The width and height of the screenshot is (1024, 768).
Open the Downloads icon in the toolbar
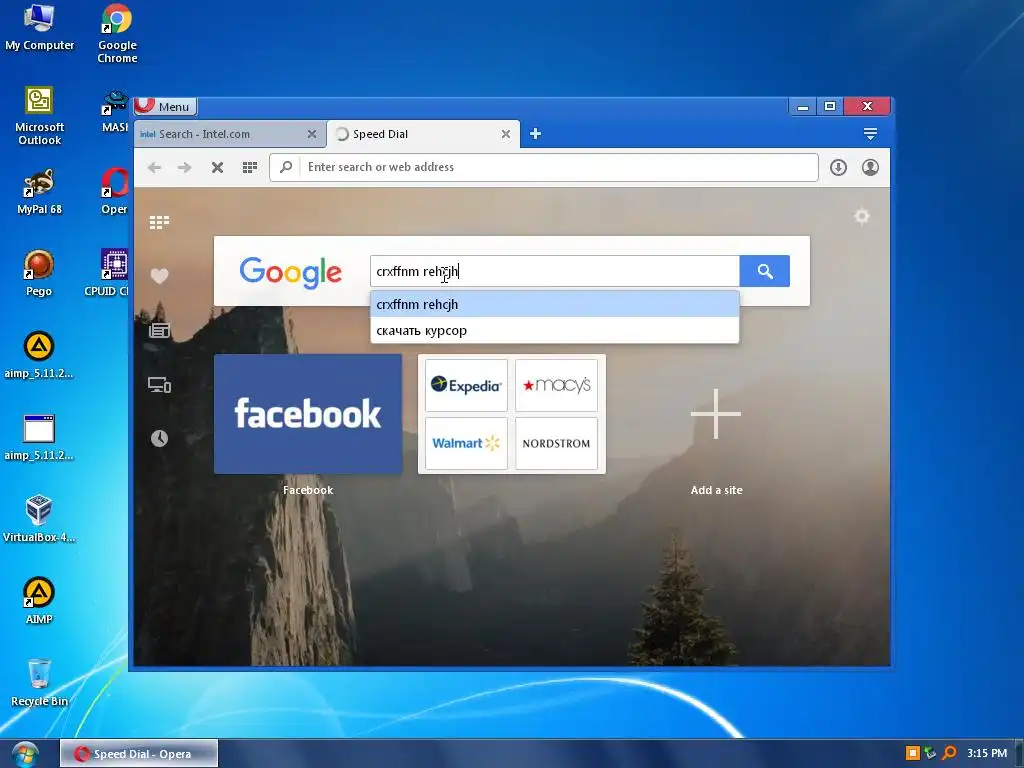(839, 167)
